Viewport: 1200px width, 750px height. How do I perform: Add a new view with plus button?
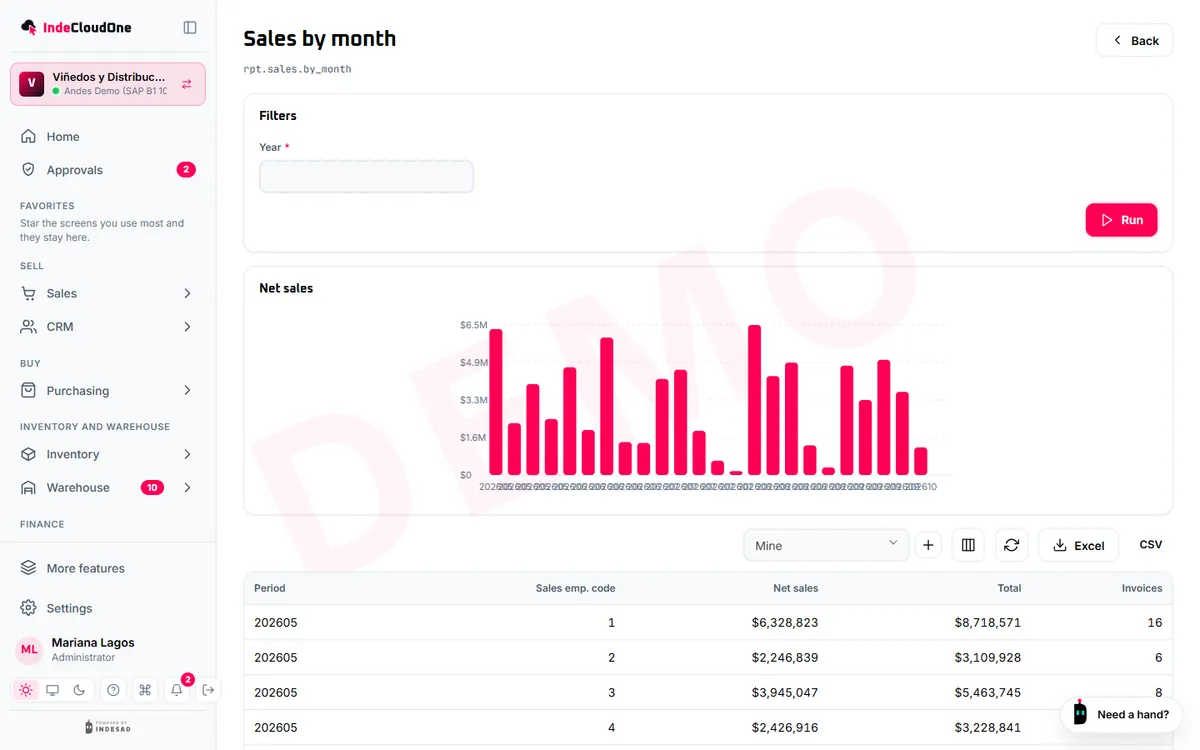pos(928,545)
